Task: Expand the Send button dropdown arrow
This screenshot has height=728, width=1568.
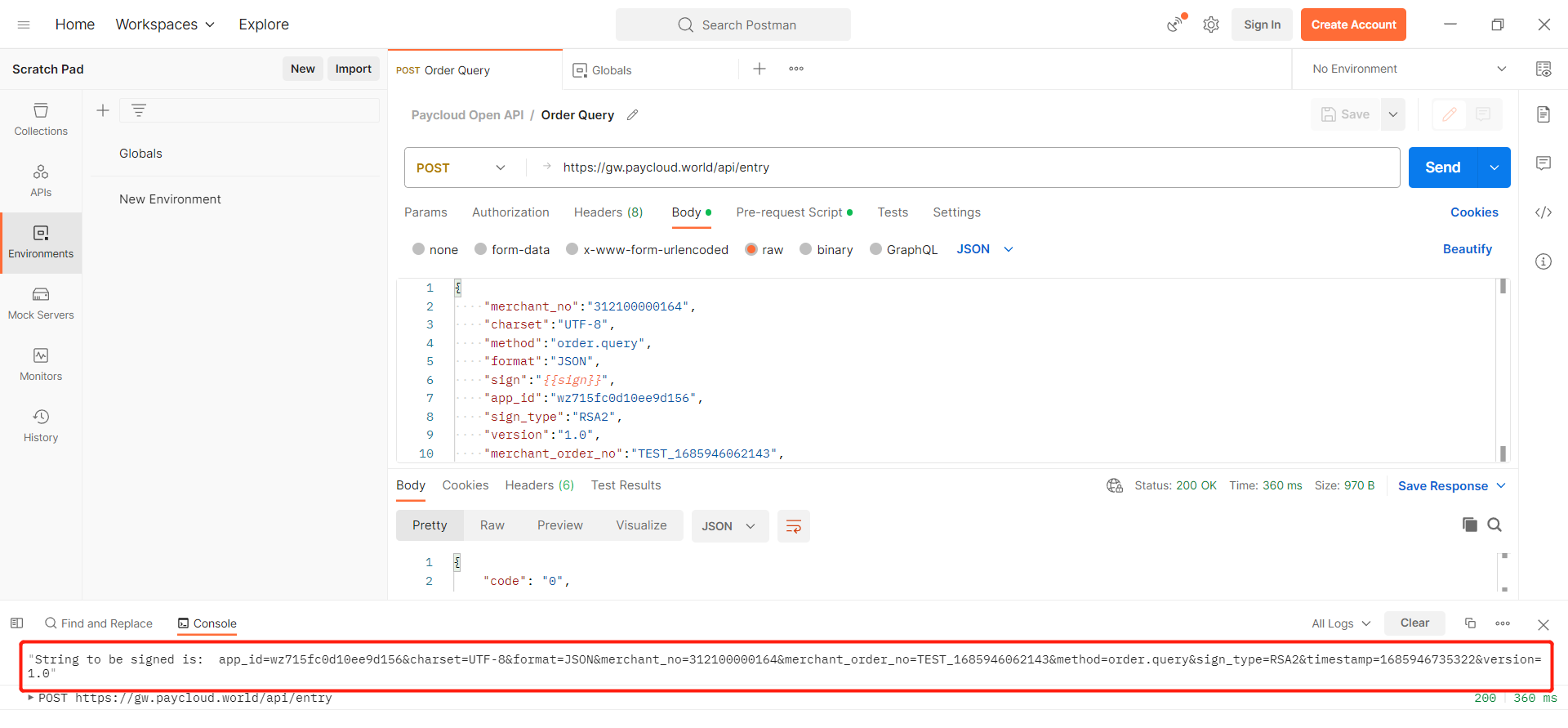Action: tap(1494, 167)
